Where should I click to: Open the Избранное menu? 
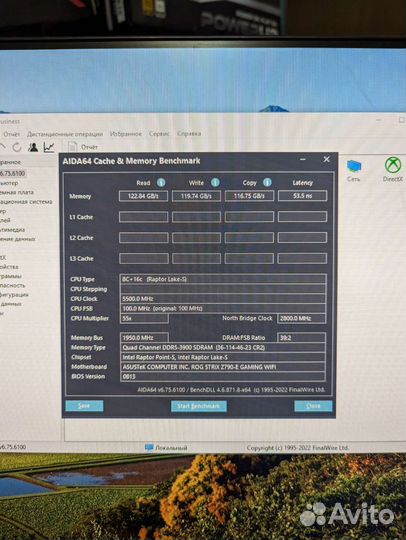tap(126, 134)
